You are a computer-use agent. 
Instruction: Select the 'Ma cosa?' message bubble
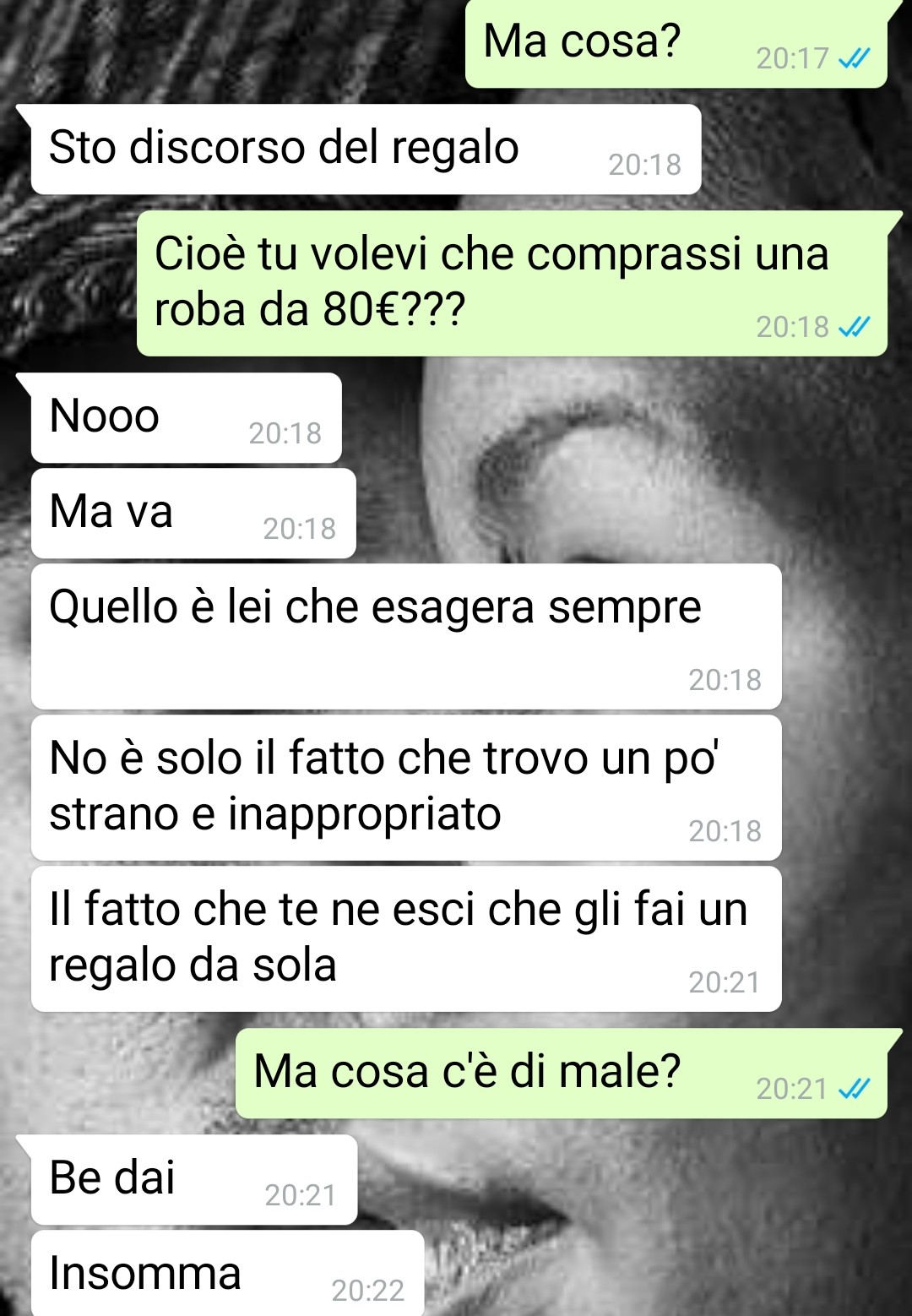coord(676,44)
